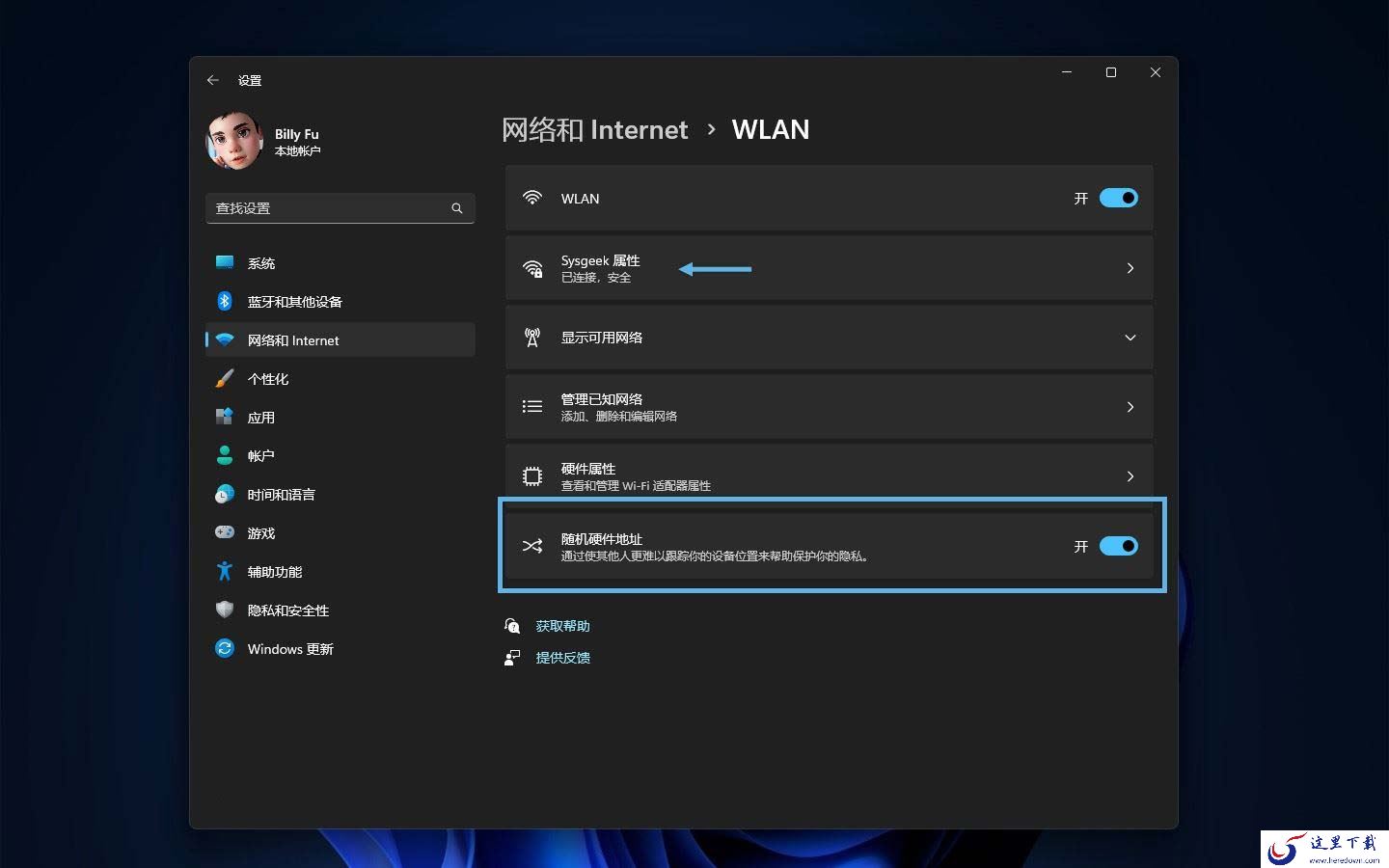Select 网络和 Internet in the sidebar
The height and width of the screenshot is (868, 1389).
tap(340, 339)
